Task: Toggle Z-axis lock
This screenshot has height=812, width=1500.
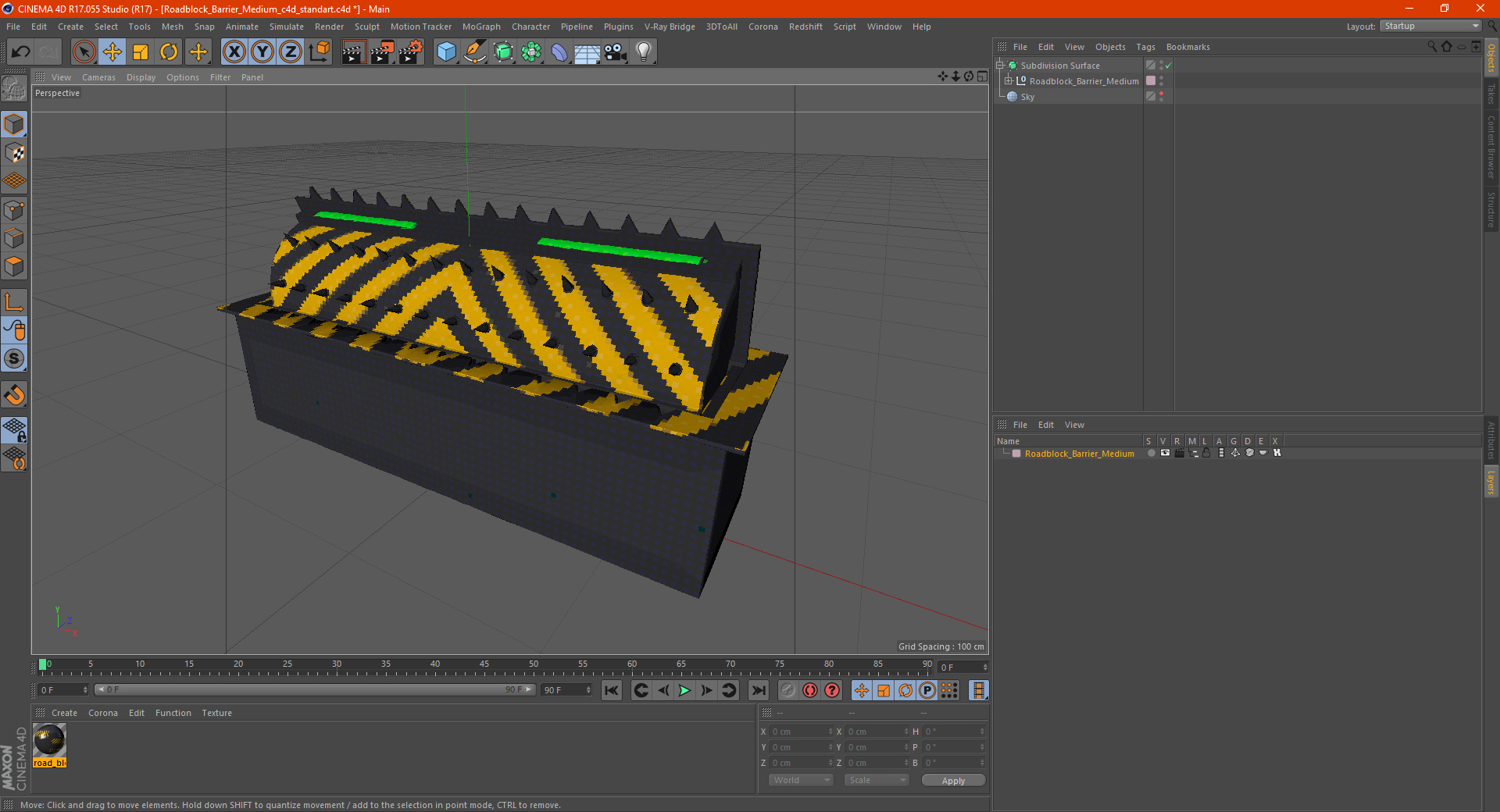Action: click(291, 52)
